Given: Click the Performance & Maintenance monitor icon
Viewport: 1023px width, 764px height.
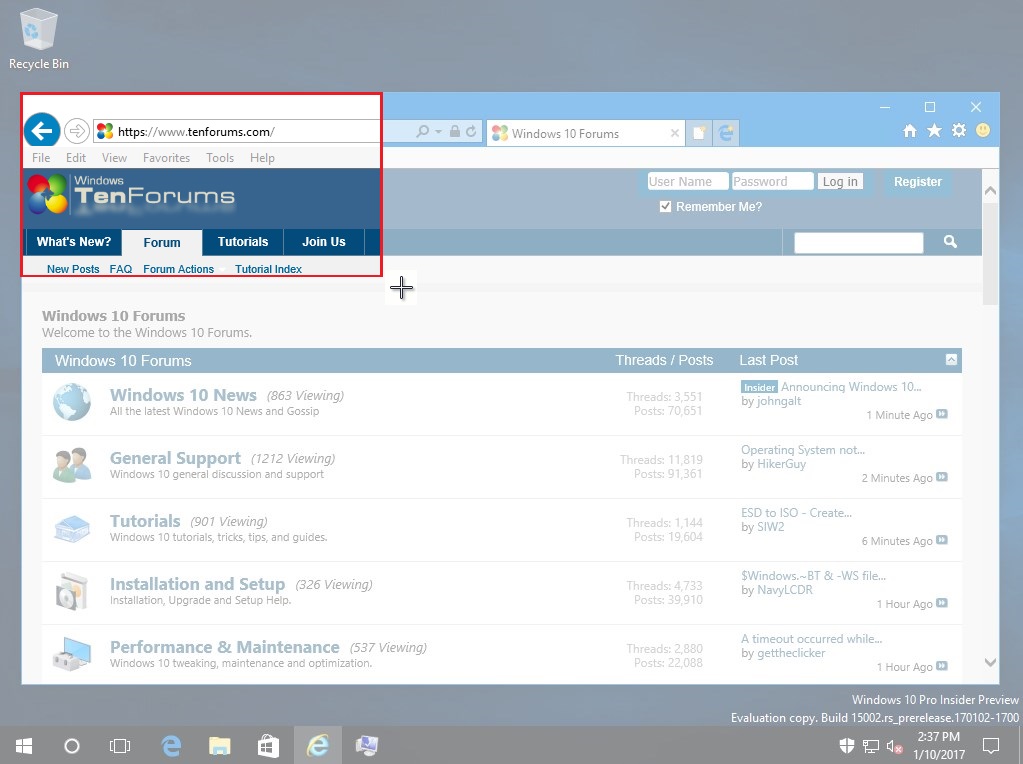Looking at the screenshot, I should tap(72, 654).
